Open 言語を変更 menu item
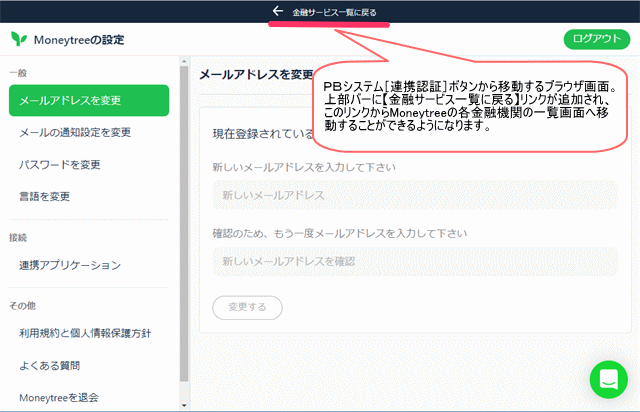Image resolution: width=640 pixels, height=412 pixels. coord(44,196)
